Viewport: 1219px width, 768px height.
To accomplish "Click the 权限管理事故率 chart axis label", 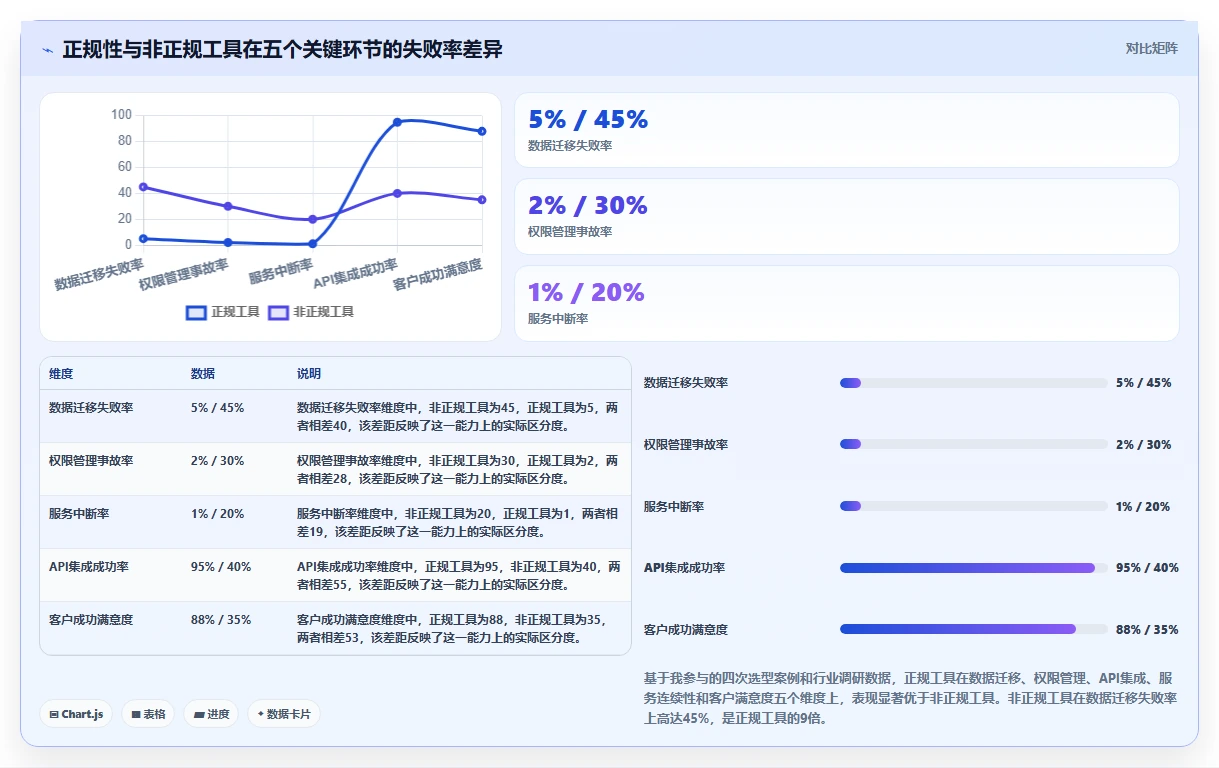I will 183,275.
